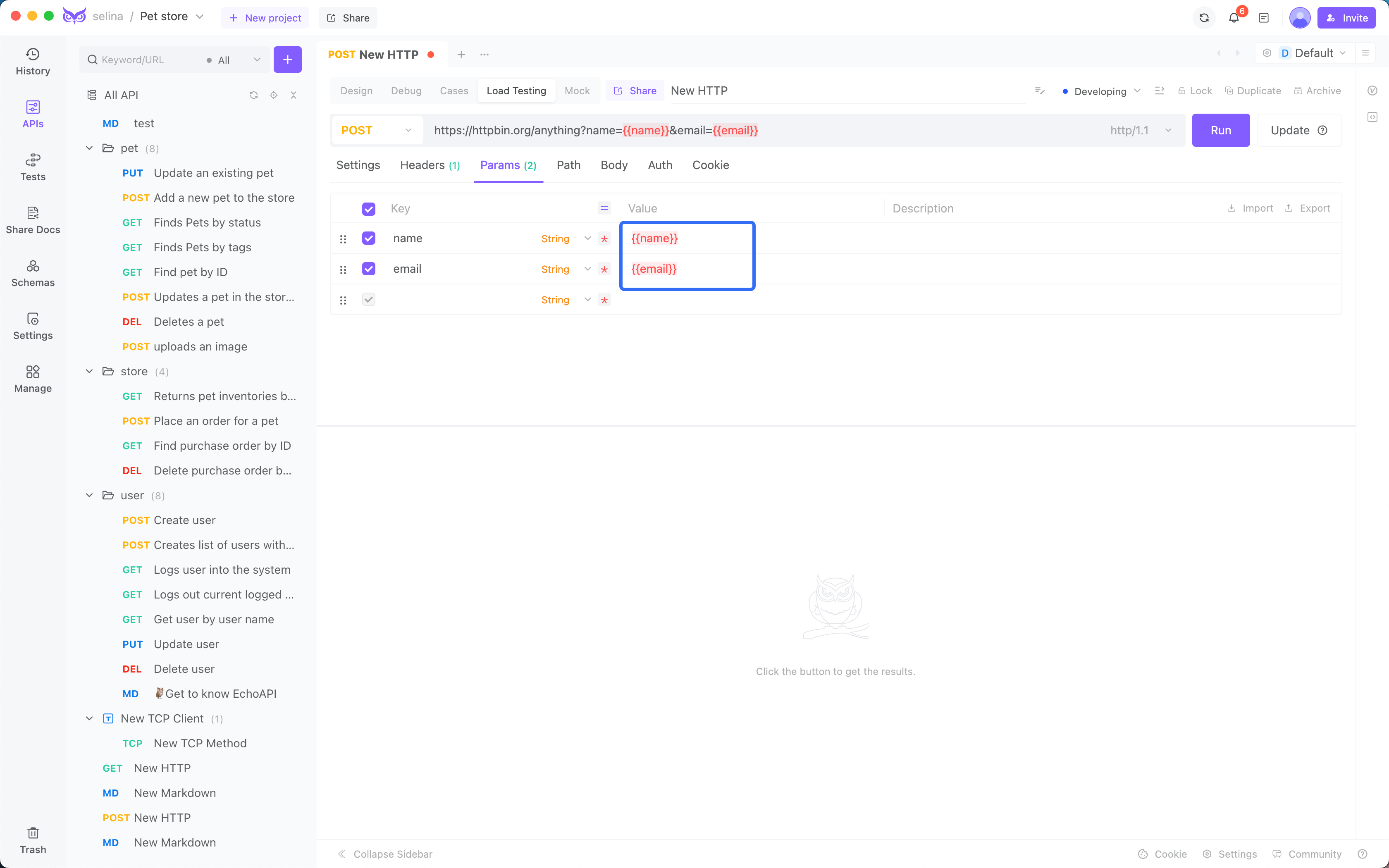The image size is (1389, 868).
Task: Click the Developing environment dropdown
Action: click(x=1101, y=91)
